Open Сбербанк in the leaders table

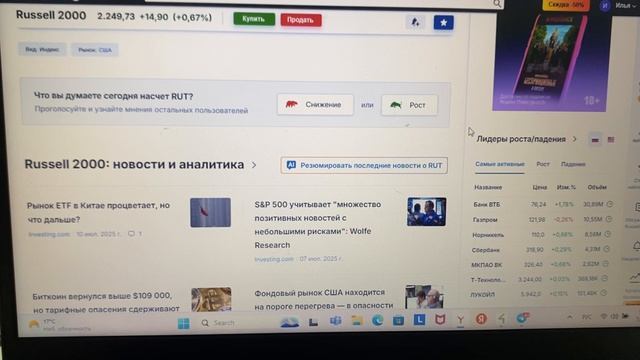point(485,250)
